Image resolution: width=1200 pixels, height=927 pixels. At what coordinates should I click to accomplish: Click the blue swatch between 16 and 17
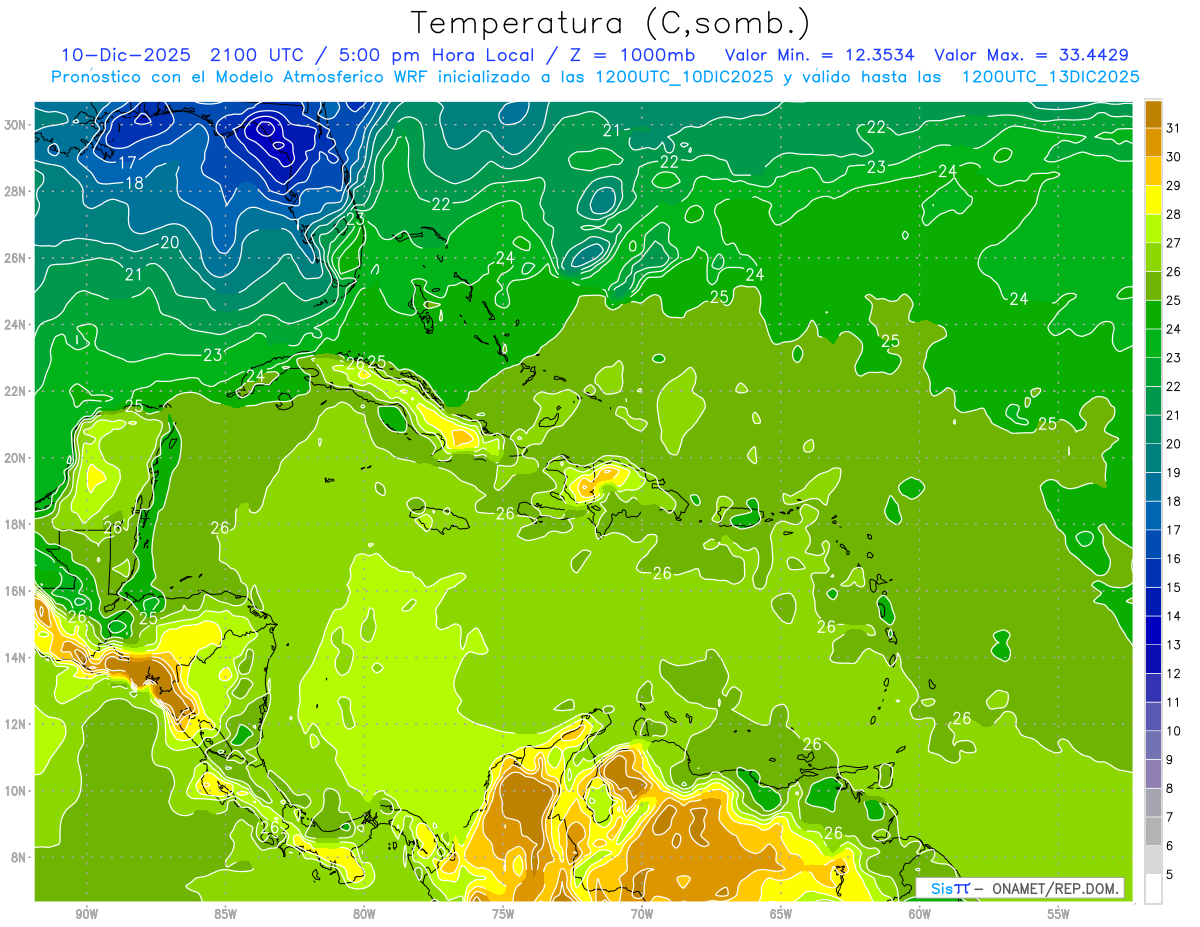click(1153, 544)
